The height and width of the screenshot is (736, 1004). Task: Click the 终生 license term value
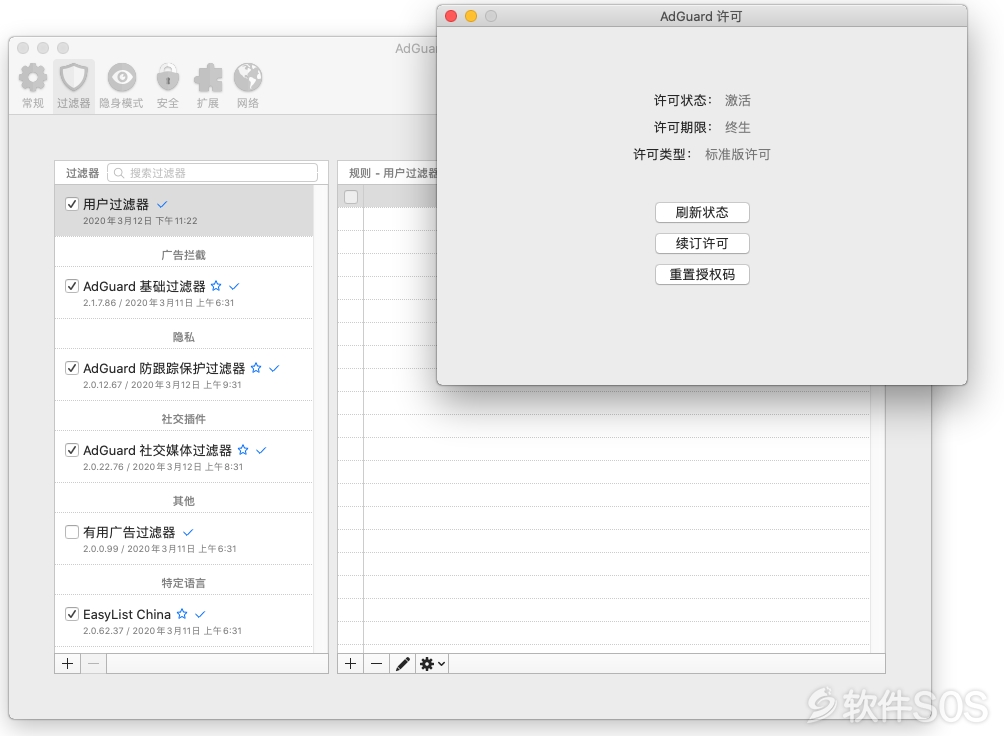(738, 127)
